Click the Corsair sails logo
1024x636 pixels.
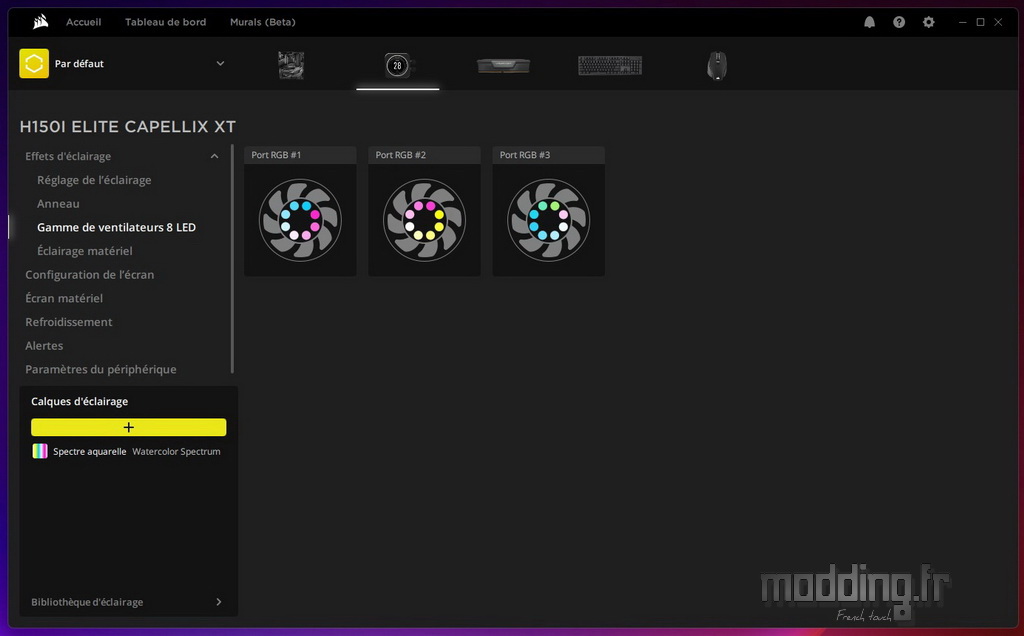40,22
